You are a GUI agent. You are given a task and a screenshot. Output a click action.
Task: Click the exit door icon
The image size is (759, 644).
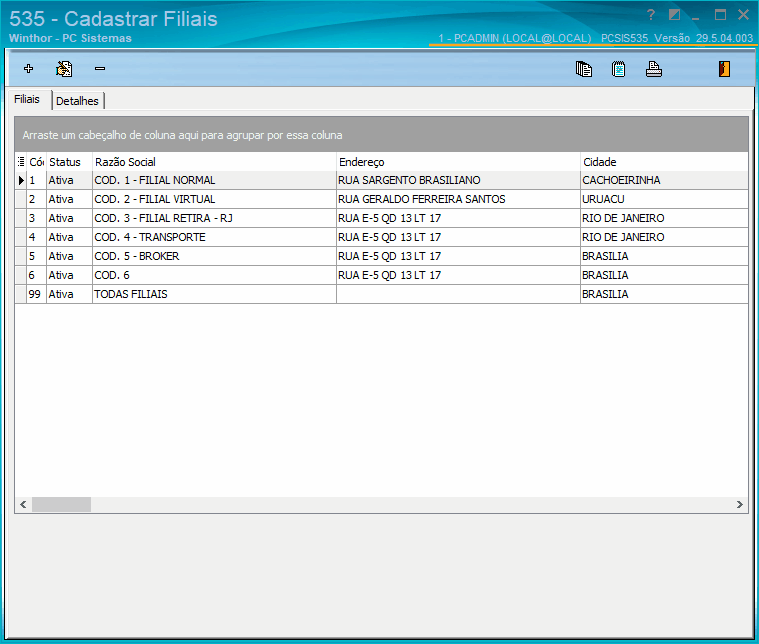pyautogui.click(x=724, y=69)
